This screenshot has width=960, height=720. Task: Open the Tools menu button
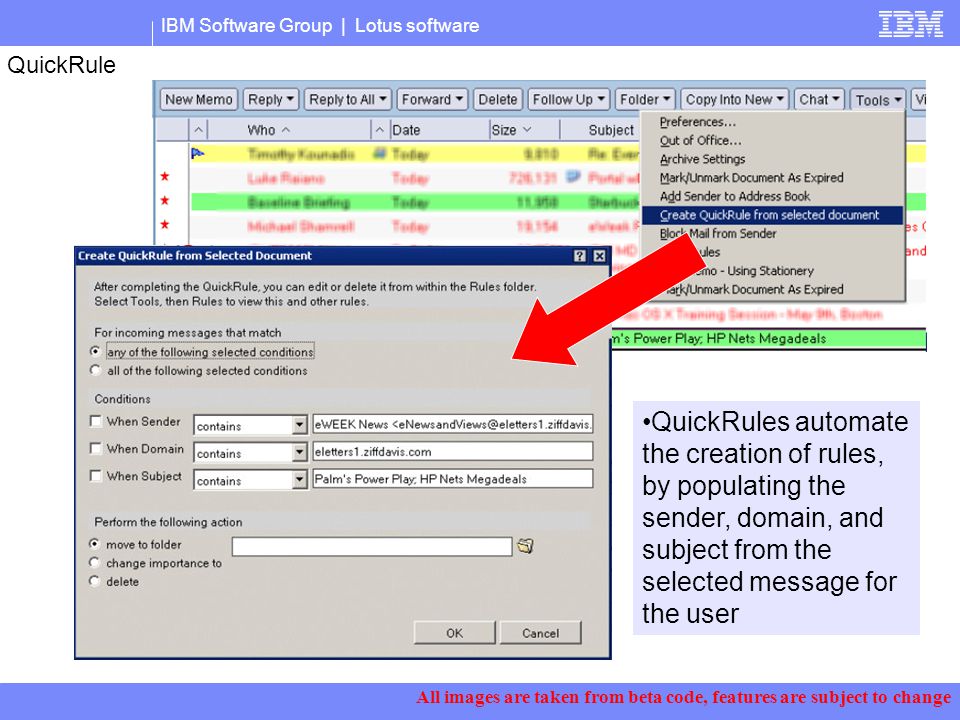(x=878, y=100)
